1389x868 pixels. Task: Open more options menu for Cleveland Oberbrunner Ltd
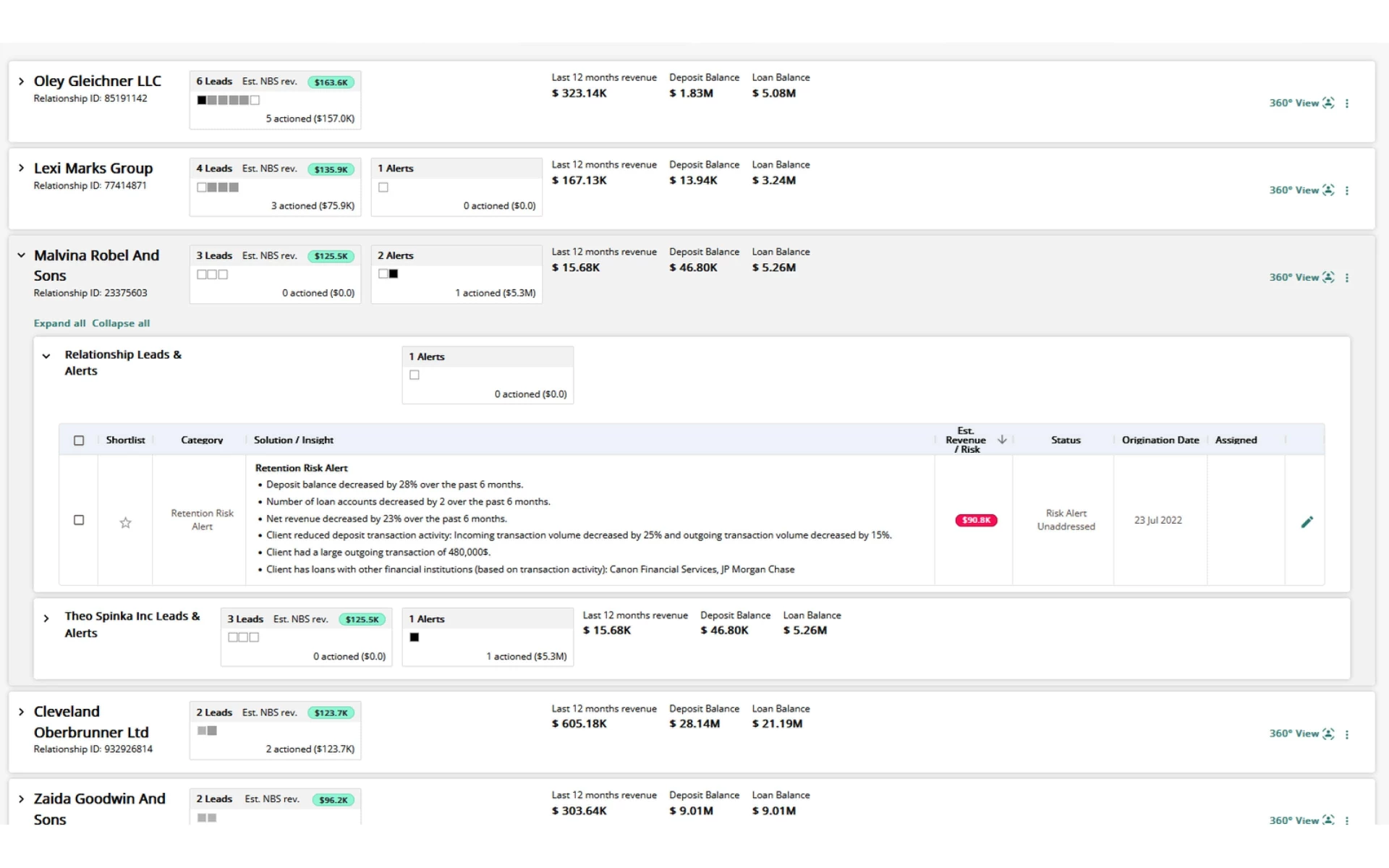click(1347, 734)
